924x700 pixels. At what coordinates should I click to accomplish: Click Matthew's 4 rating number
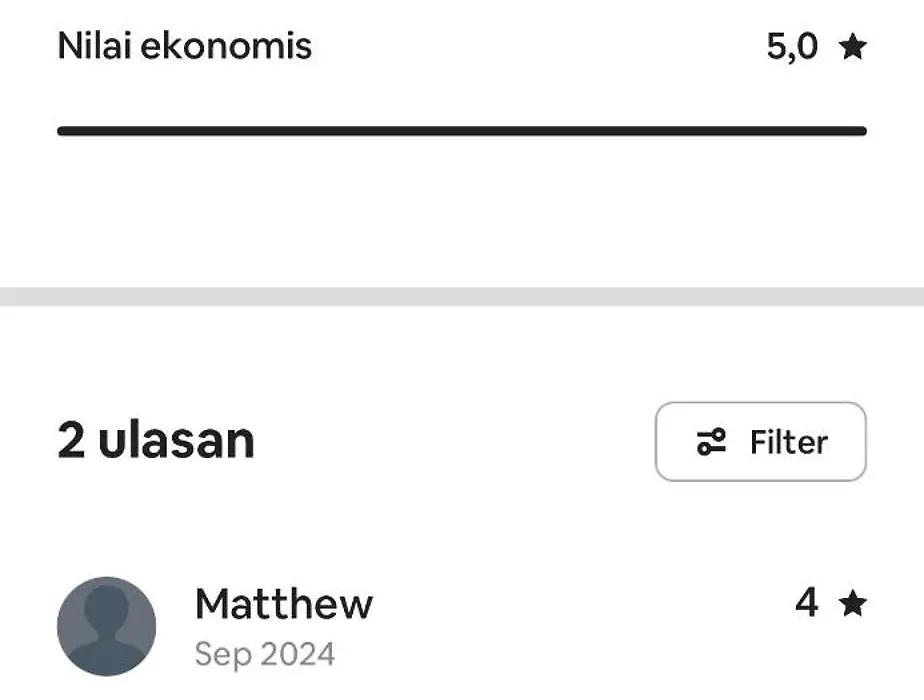click(x=807, y=603)
